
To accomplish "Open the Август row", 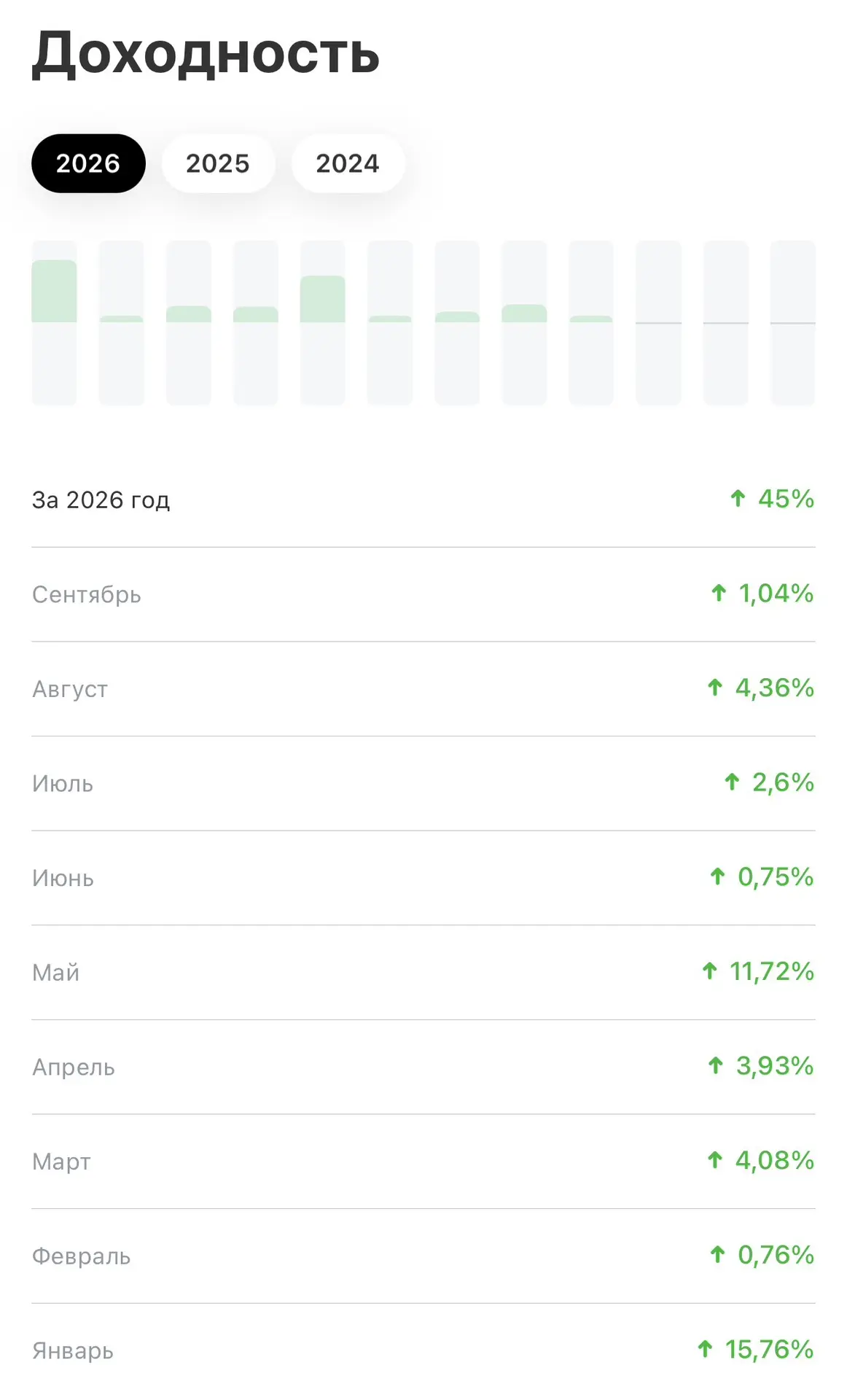I will pyautogui.click(x=423, y=689).
